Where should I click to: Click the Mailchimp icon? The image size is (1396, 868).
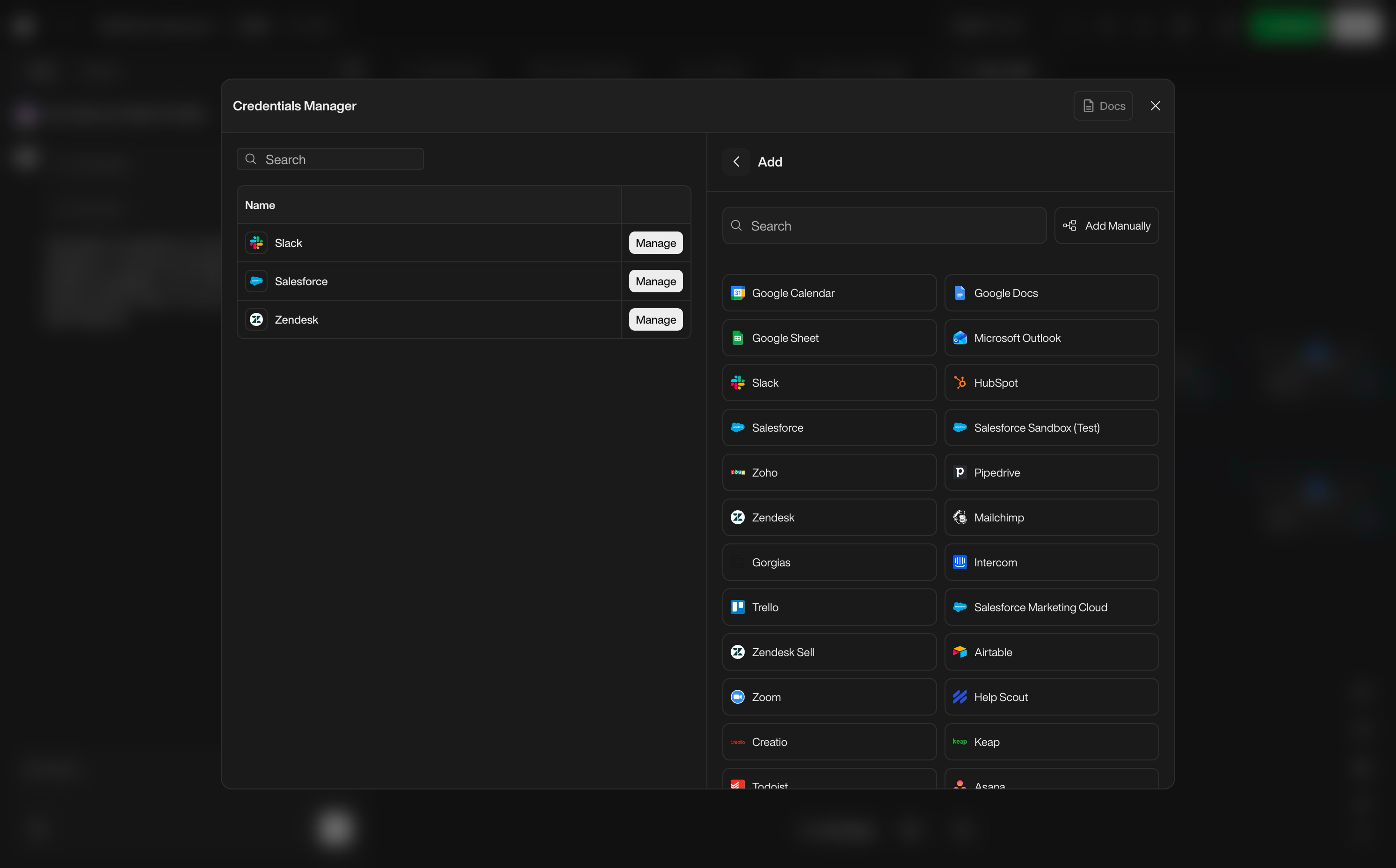tap(960, 517)
